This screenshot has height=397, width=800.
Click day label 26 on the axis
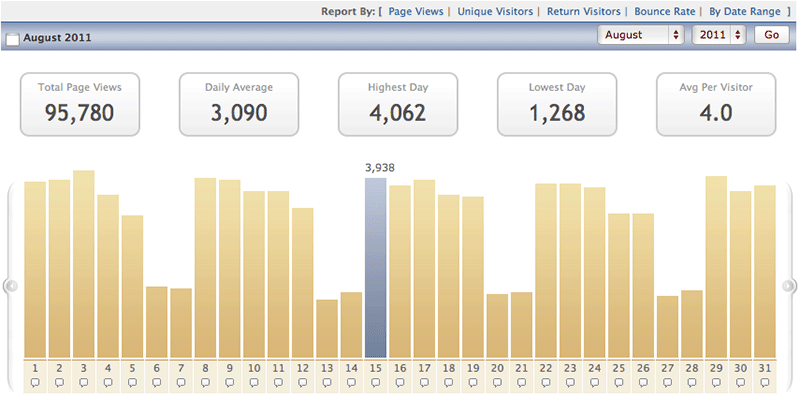[x=643, y=368]
